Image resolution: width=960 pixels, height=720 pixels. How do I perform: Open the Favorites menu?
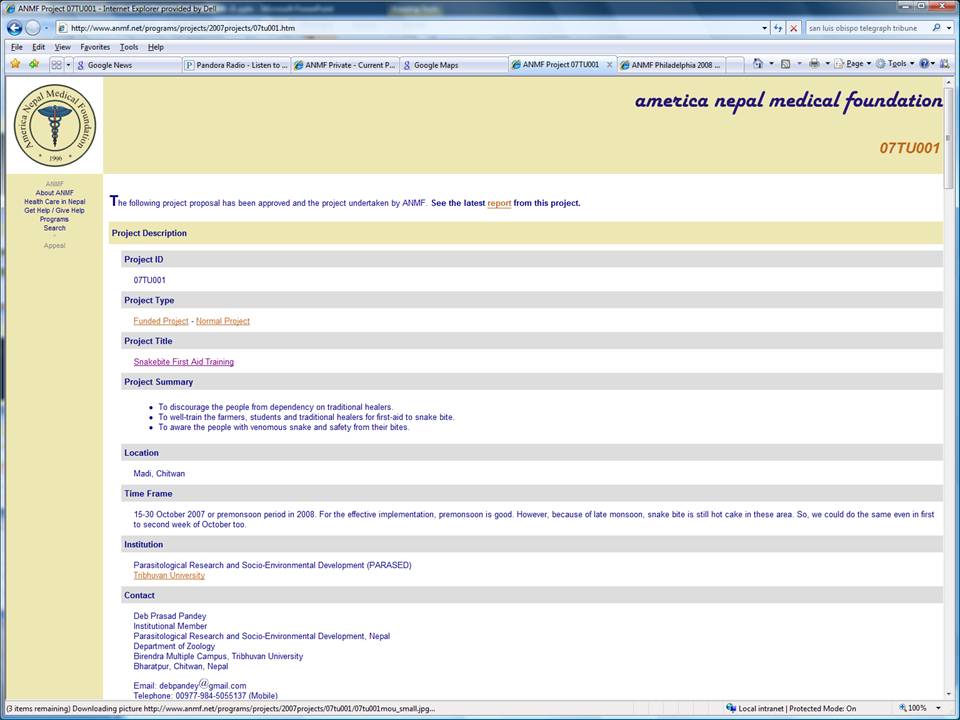[95, 47]
